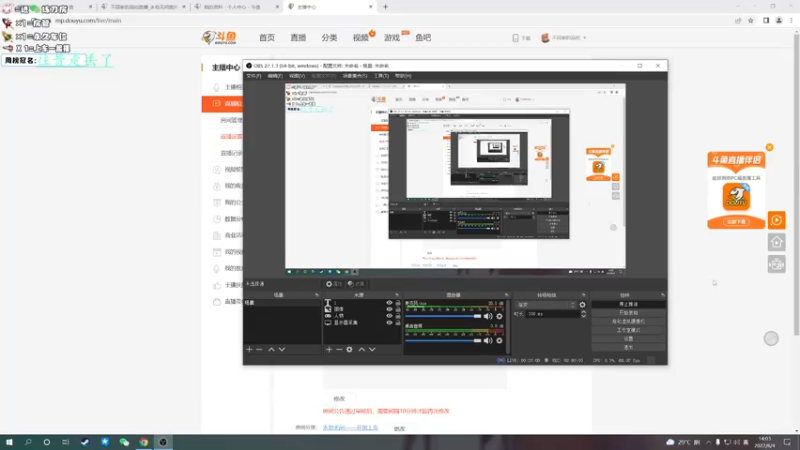
Task: Click the 下载 phone download icon
Action: click(521, 38)
